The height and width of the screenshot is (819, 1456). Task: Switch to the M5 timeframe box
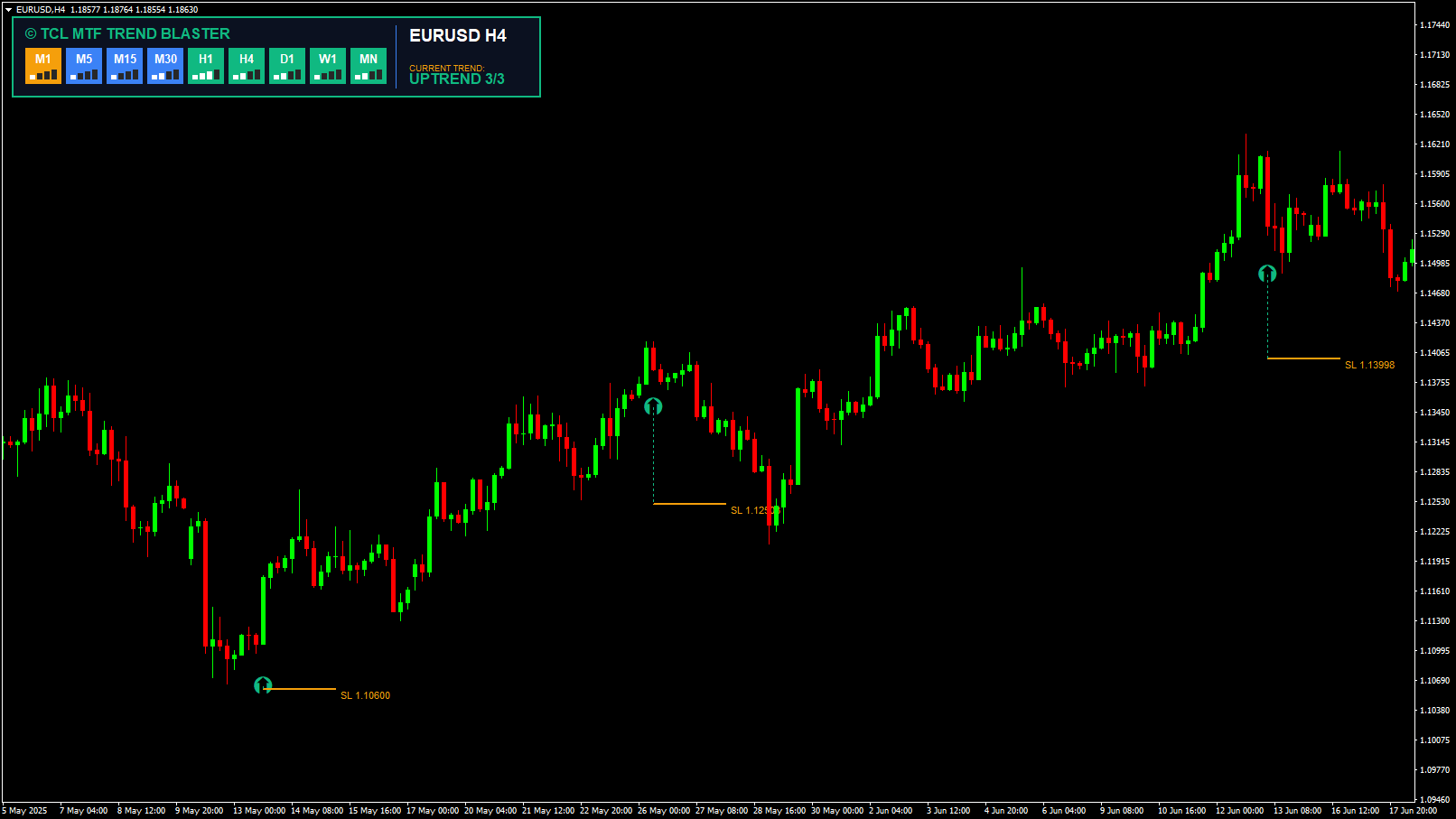tap(84, 66)
